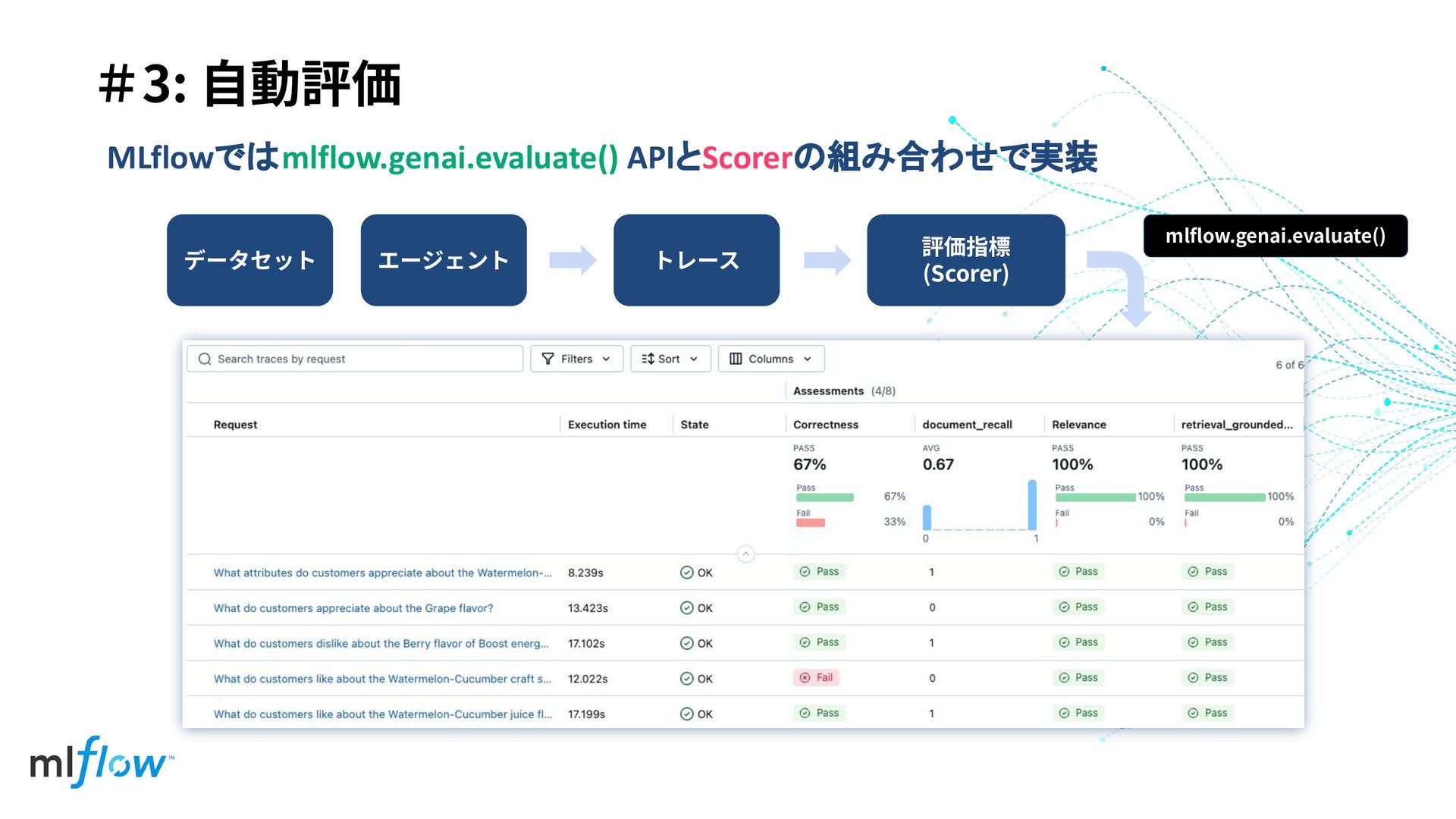Click the Fail badge in Correctness column
Image resolution: width=1456 pixels, height=819 pixels.
(816, 678)
